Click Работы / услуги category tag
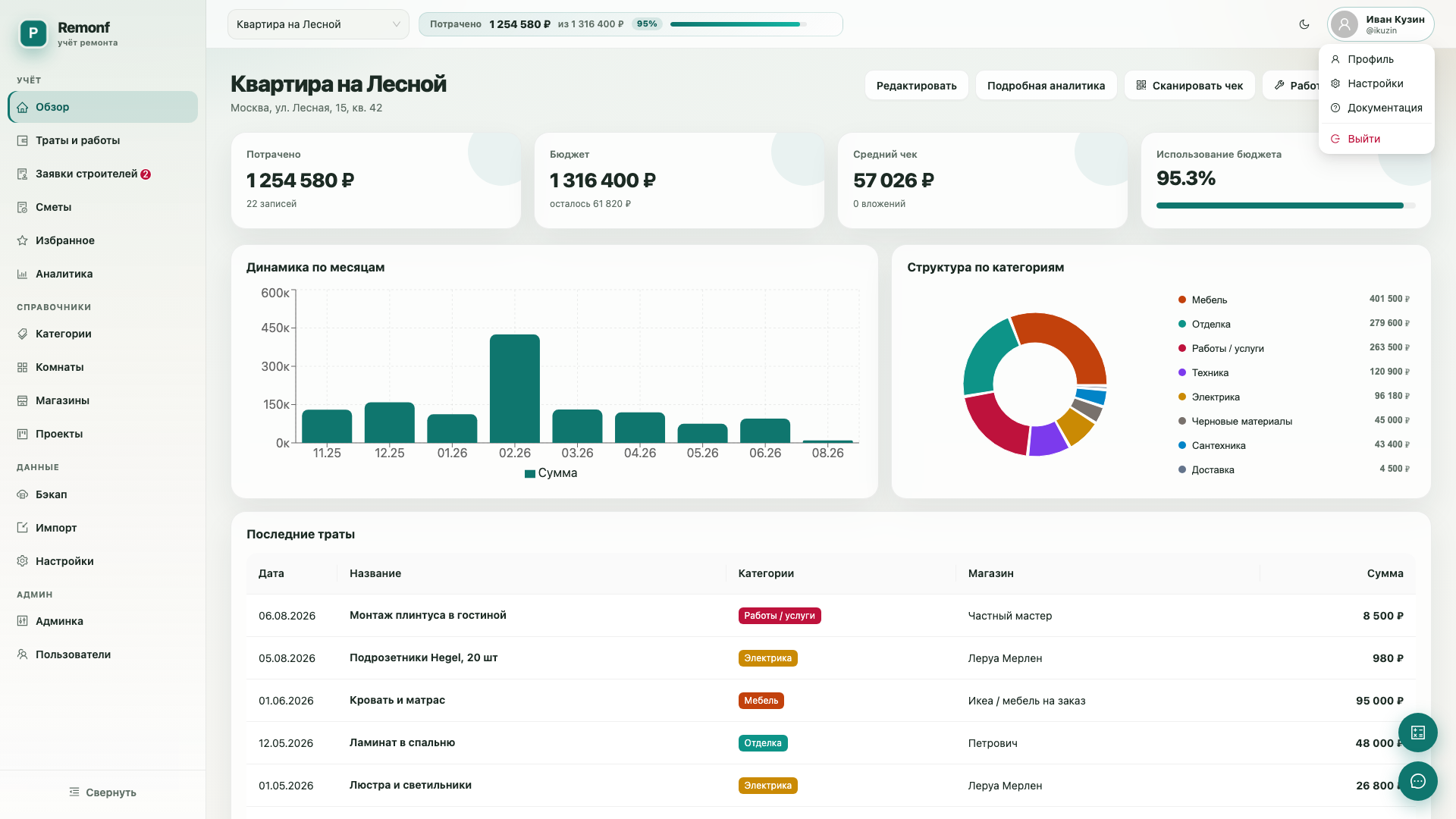Viewport: 1456px width, 819px height. (x=780, y=616)
